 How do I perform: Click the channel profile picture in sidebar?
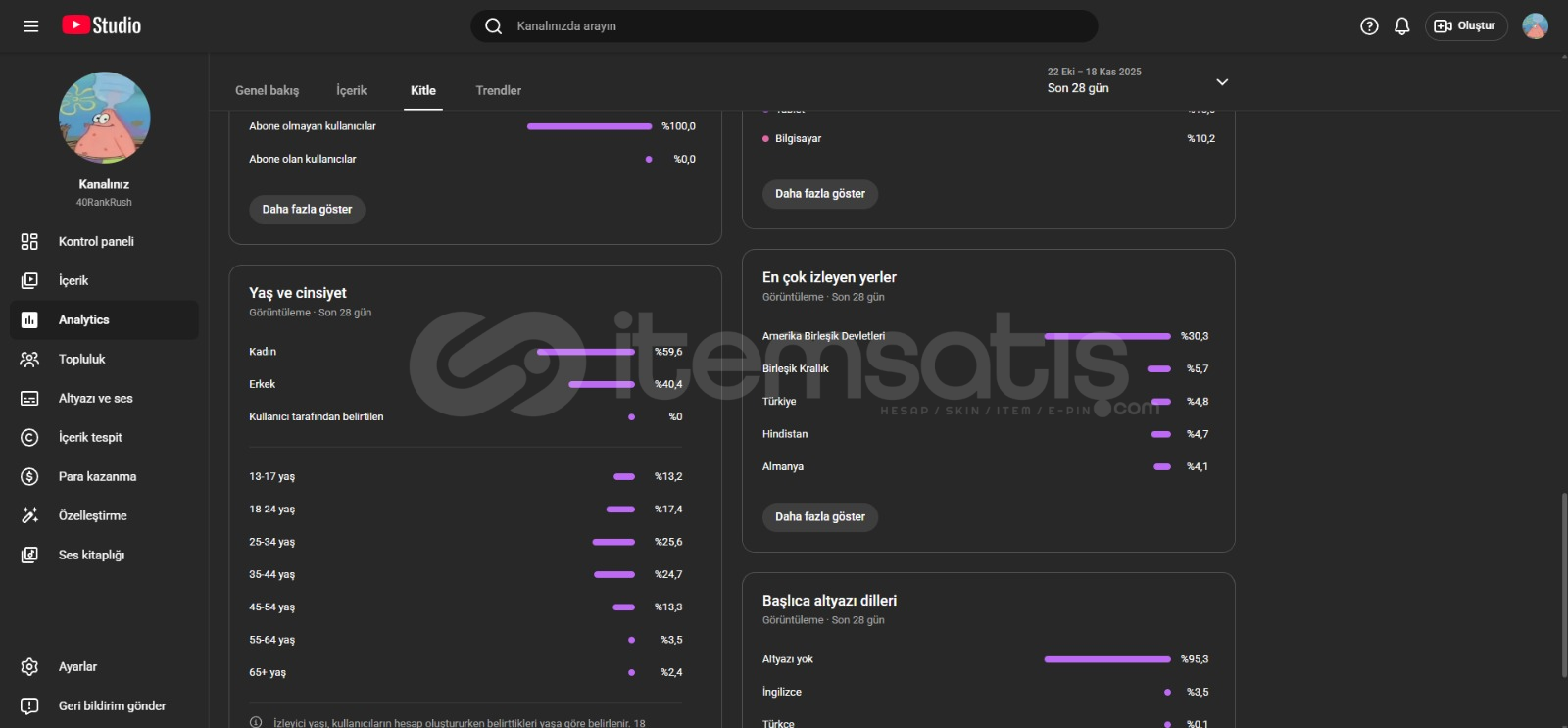(x=105, y=118)
